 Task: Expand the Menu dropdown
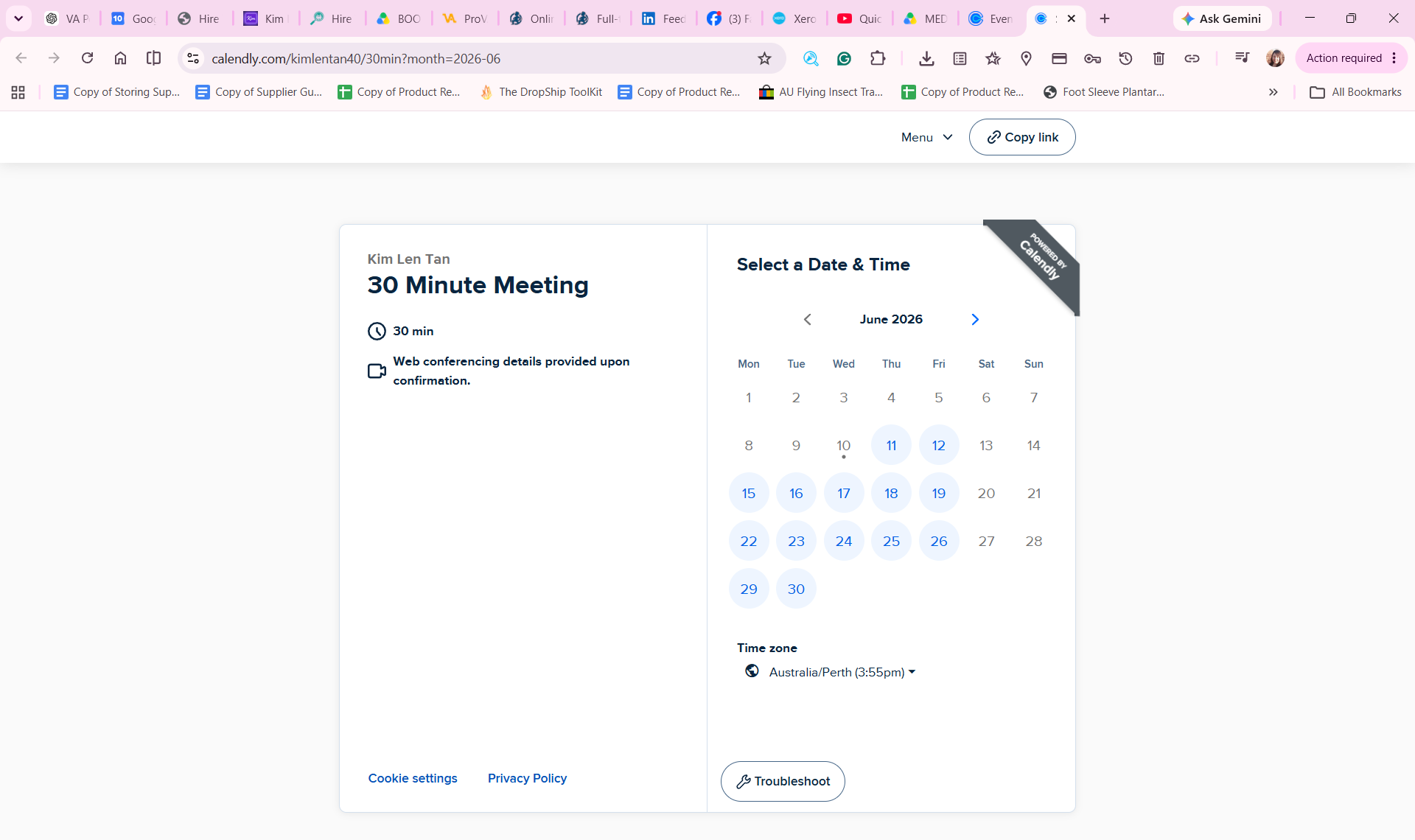[926, 137]
